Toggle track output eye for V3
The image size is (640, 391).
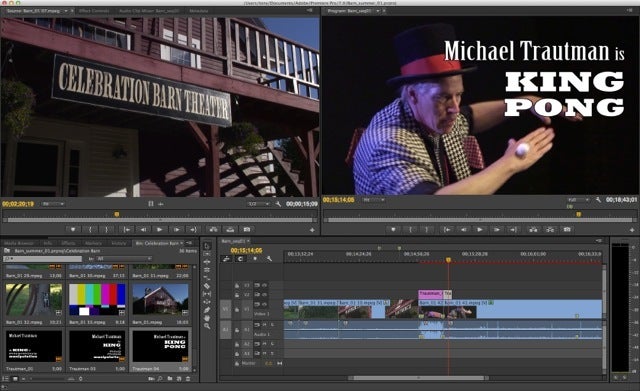click(264, 285)
